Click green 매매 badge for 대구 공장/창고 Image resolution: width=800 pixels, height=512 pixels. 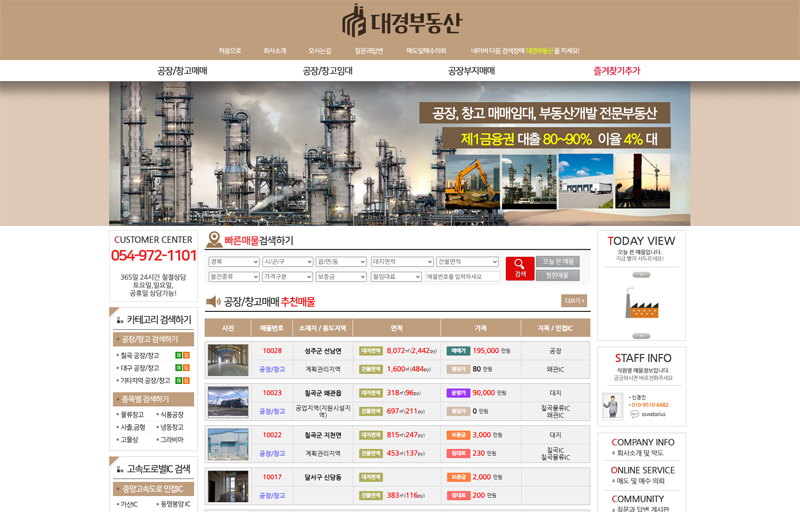(x=179, y=368)
